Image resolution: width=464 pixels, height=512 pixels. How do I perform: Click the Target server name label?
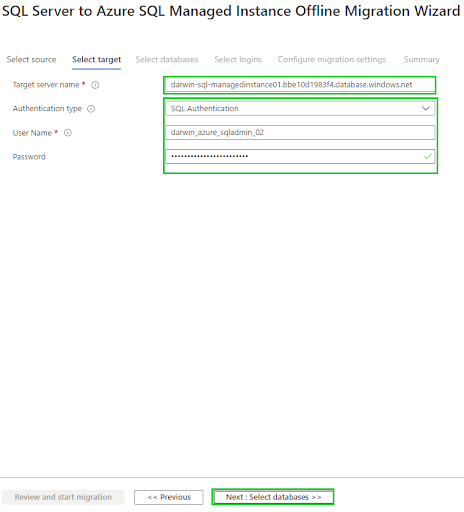click(46, 85)
